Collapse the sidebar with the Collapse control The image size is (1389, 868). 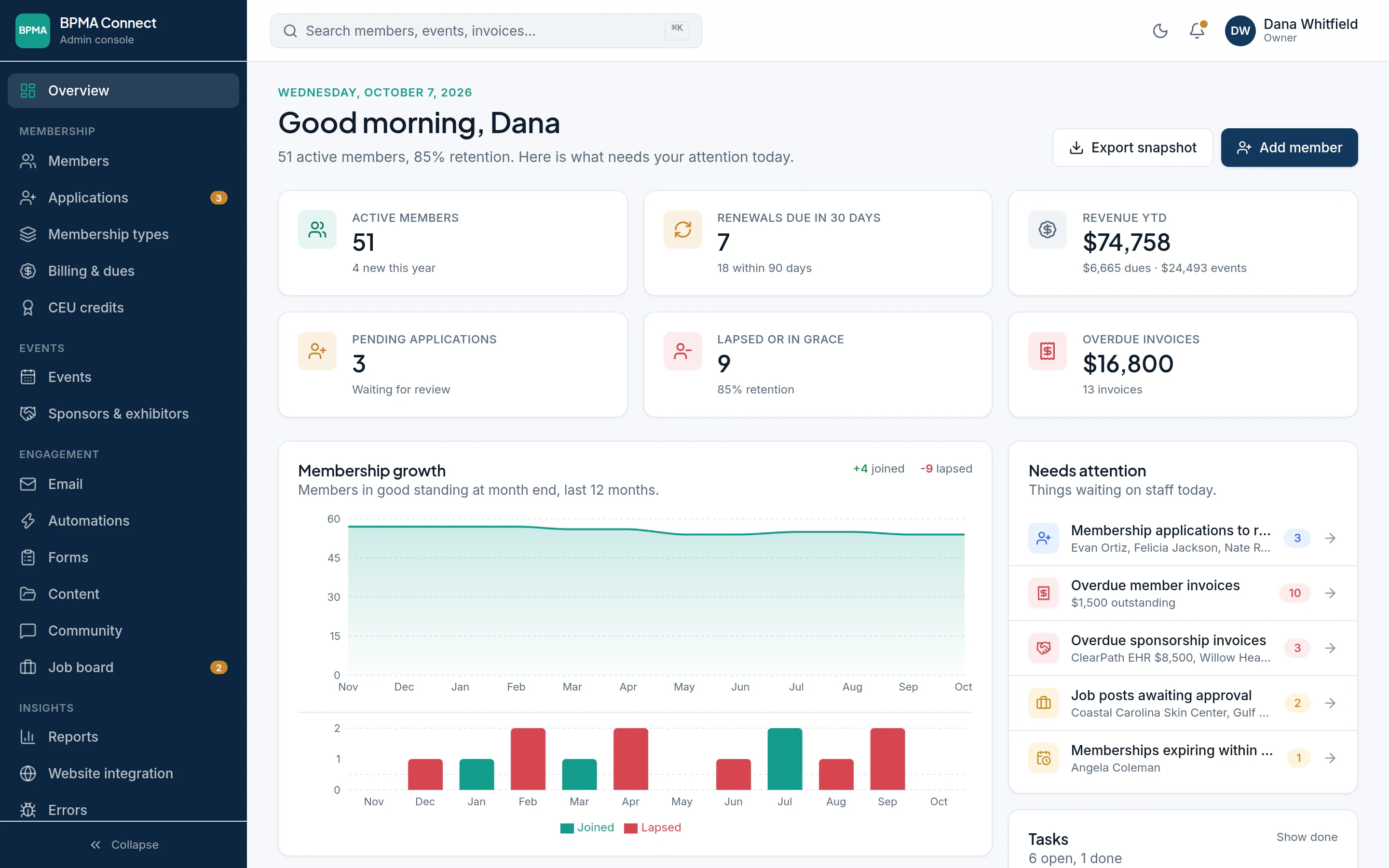(123, 844)
